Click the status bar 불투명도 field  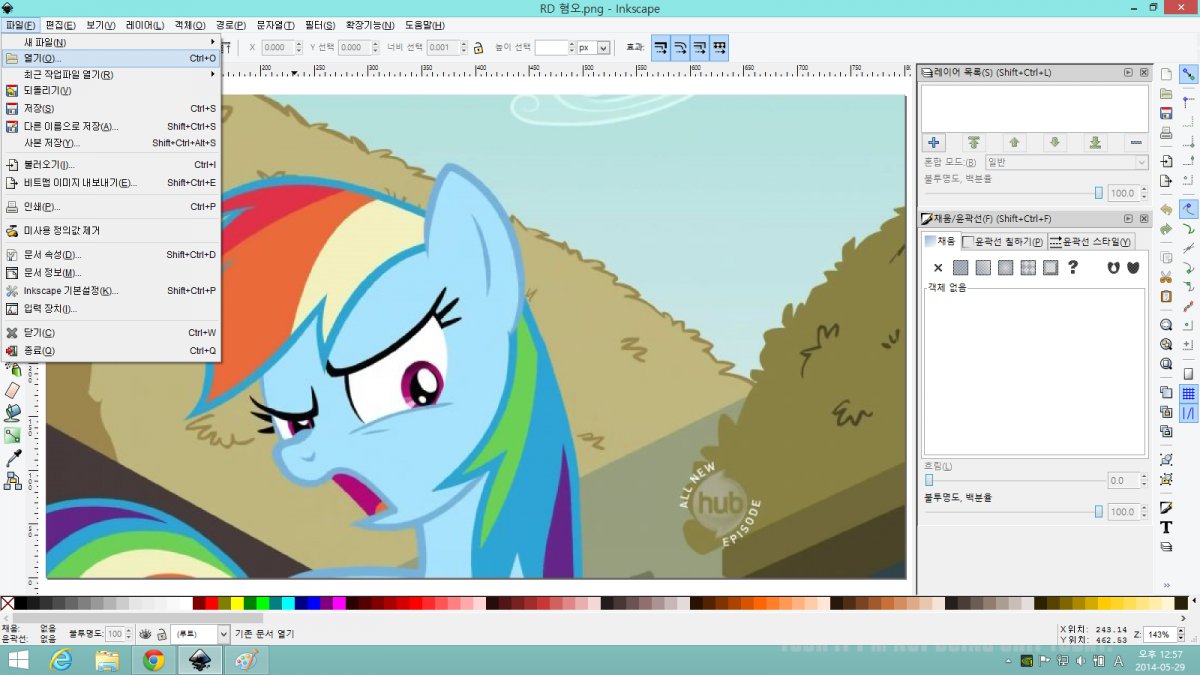click(x=114, y=634)
